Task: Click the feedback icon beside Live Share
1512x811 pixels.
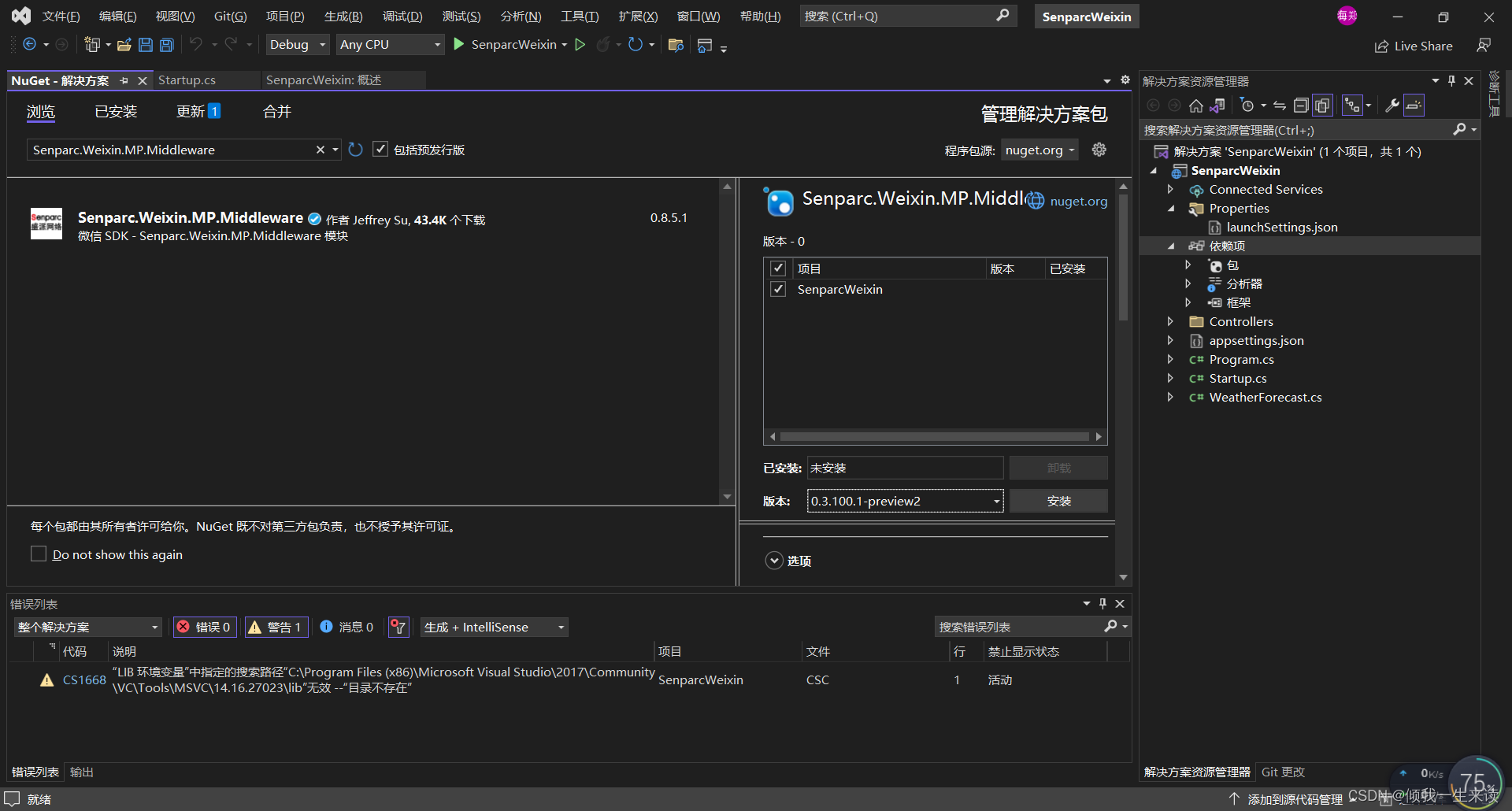Action: pyautogui.click(x=1484, y=46)
